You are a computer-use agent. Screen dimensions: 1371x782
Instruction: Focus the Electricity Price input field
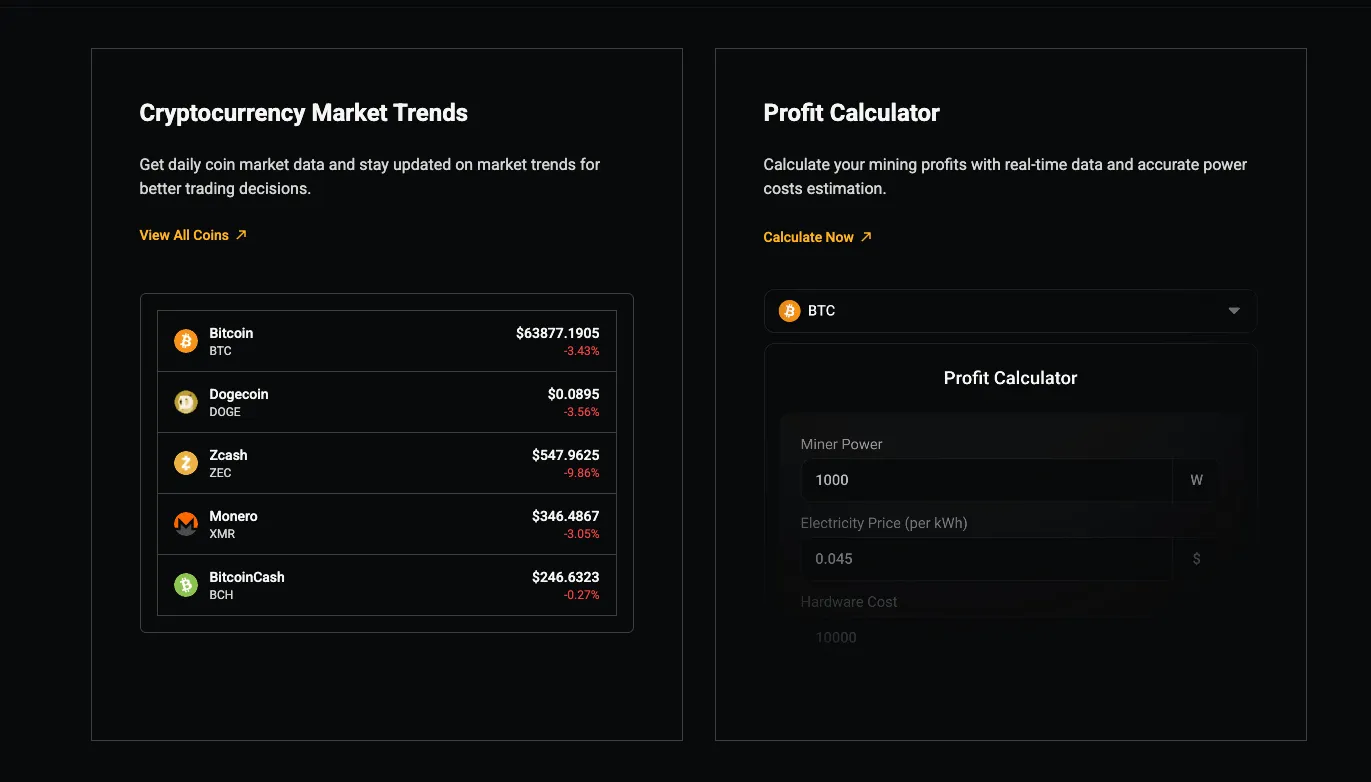(986, 559)
